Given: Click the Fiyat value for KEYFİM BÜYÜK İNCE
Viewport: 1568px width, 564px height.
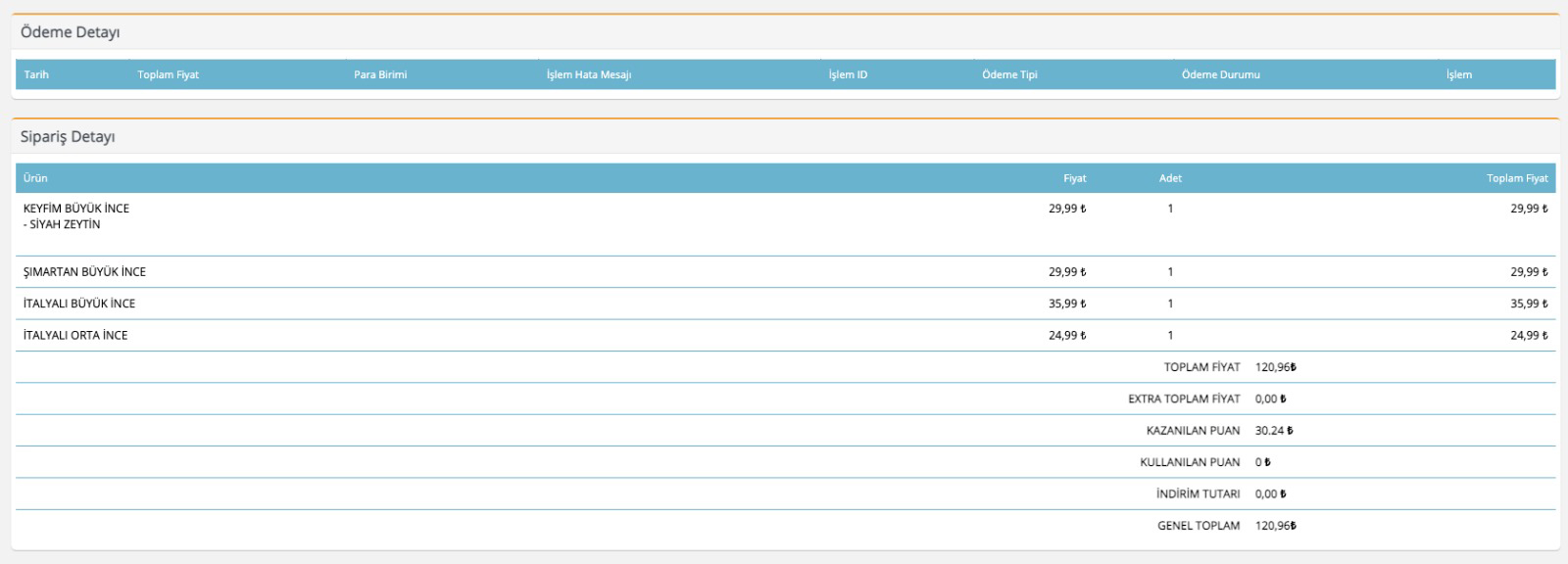Looking at the screenshot, I should 1067,209.
